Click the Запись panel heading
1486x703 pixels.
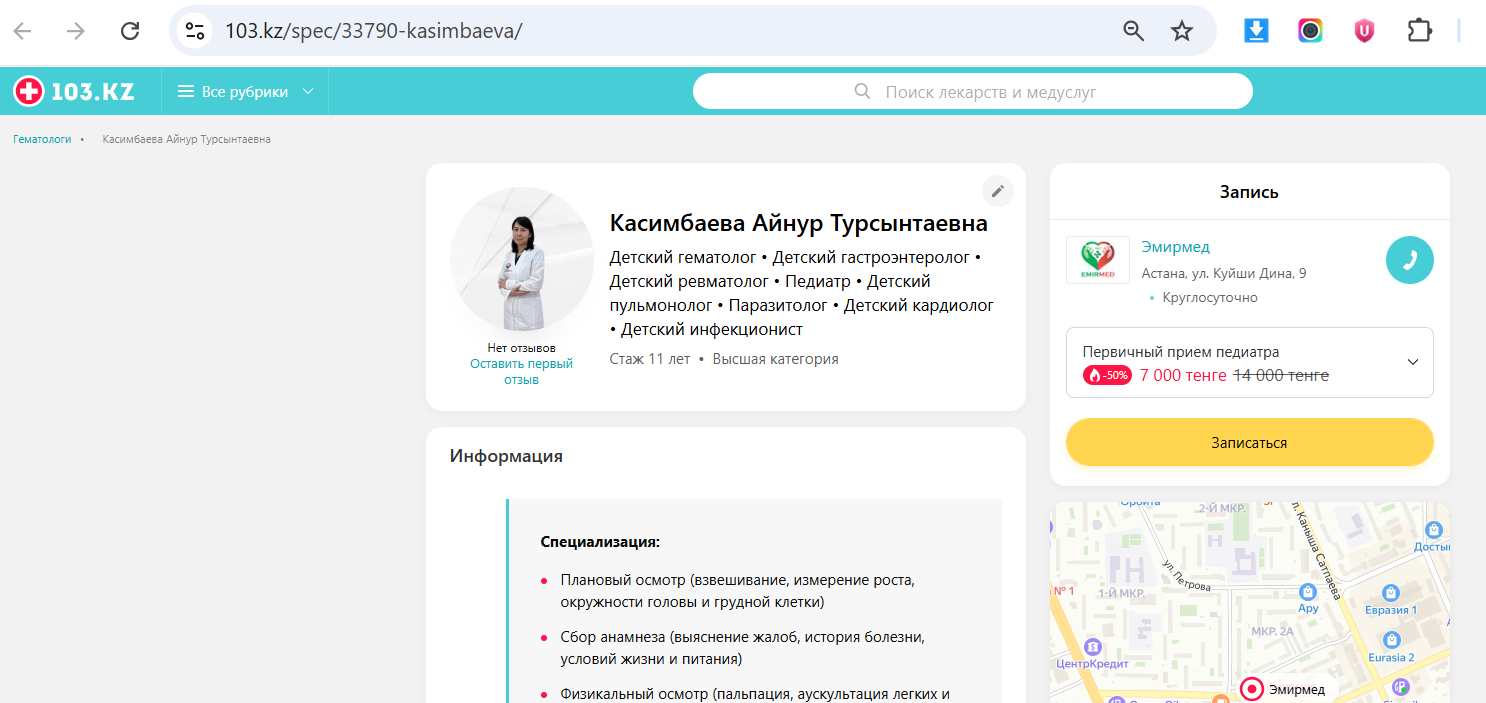pos(1249,192)
